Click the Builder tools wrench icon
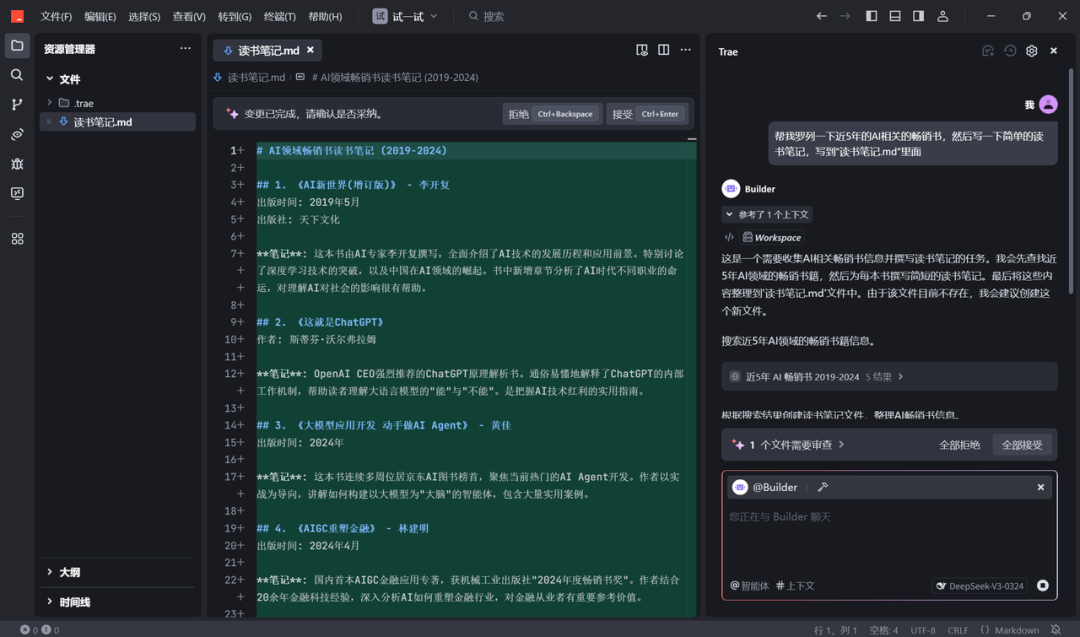This screenshot has height=637, width=1080. 822,487
